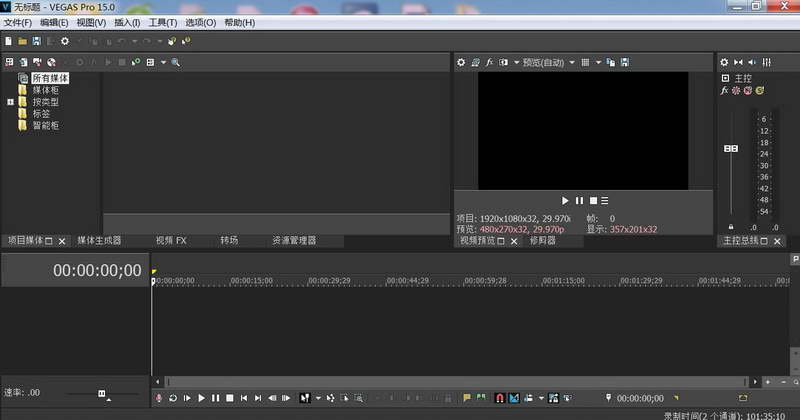Click the timeline ruler at 00:00:15;00
Image resolution: width=800 pixels, height=420 pixels.
pyautogui.click(x=251, y=281)
